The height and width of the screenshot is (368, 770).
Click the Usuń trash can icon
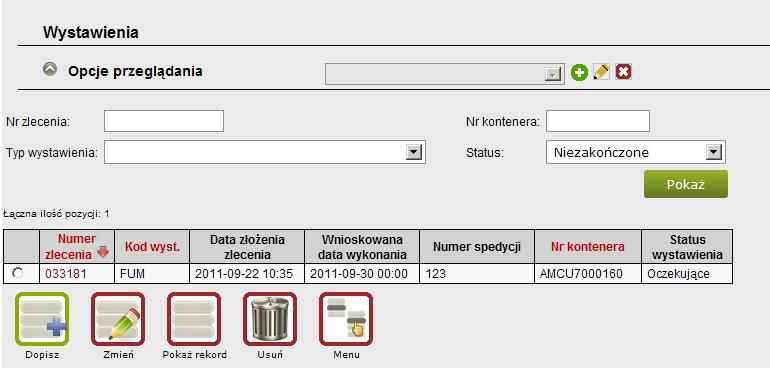pos(270,319)
